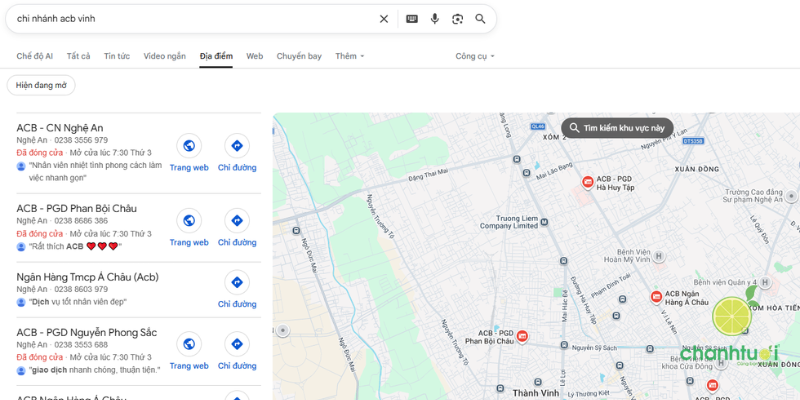Open the Web results tab

coord(255,56)
